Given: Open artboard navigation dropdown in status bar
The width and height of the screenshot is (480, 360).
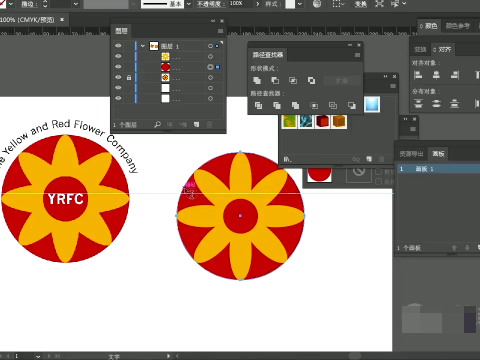Looking at the screenshot, I should click(x=38, y=356).
